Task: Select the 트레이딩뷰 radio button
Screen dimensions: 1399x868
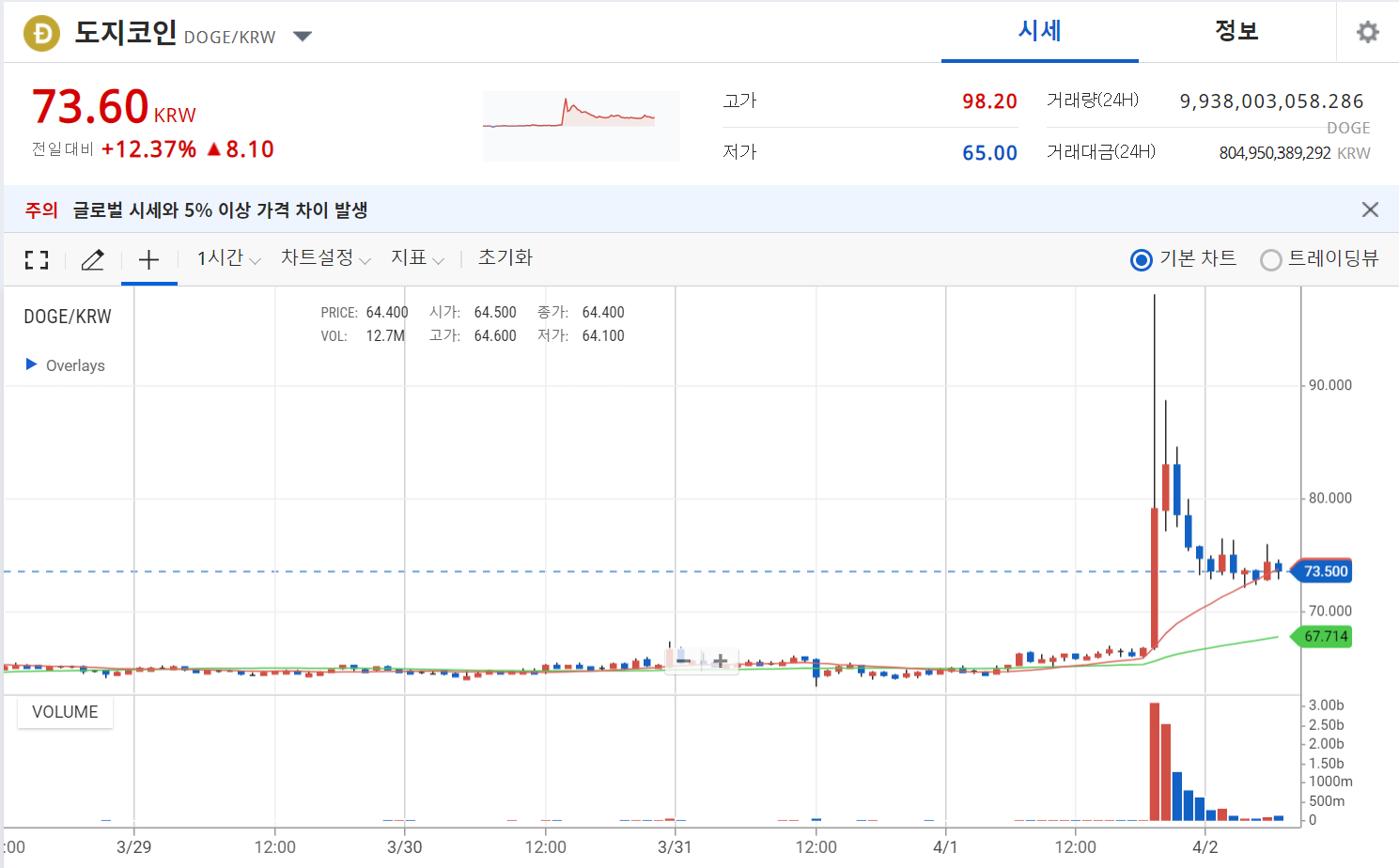Action: [1270, 260]
